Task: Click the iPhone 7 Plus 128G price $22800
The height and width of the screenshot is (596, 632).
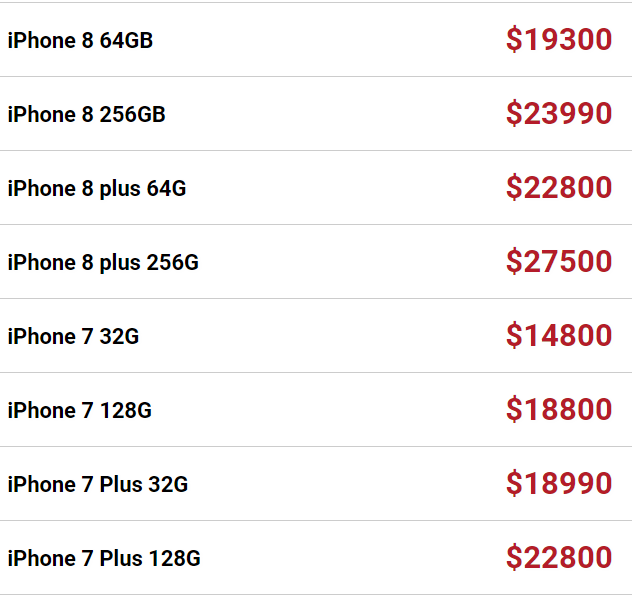Action: (x=559, y=558)
